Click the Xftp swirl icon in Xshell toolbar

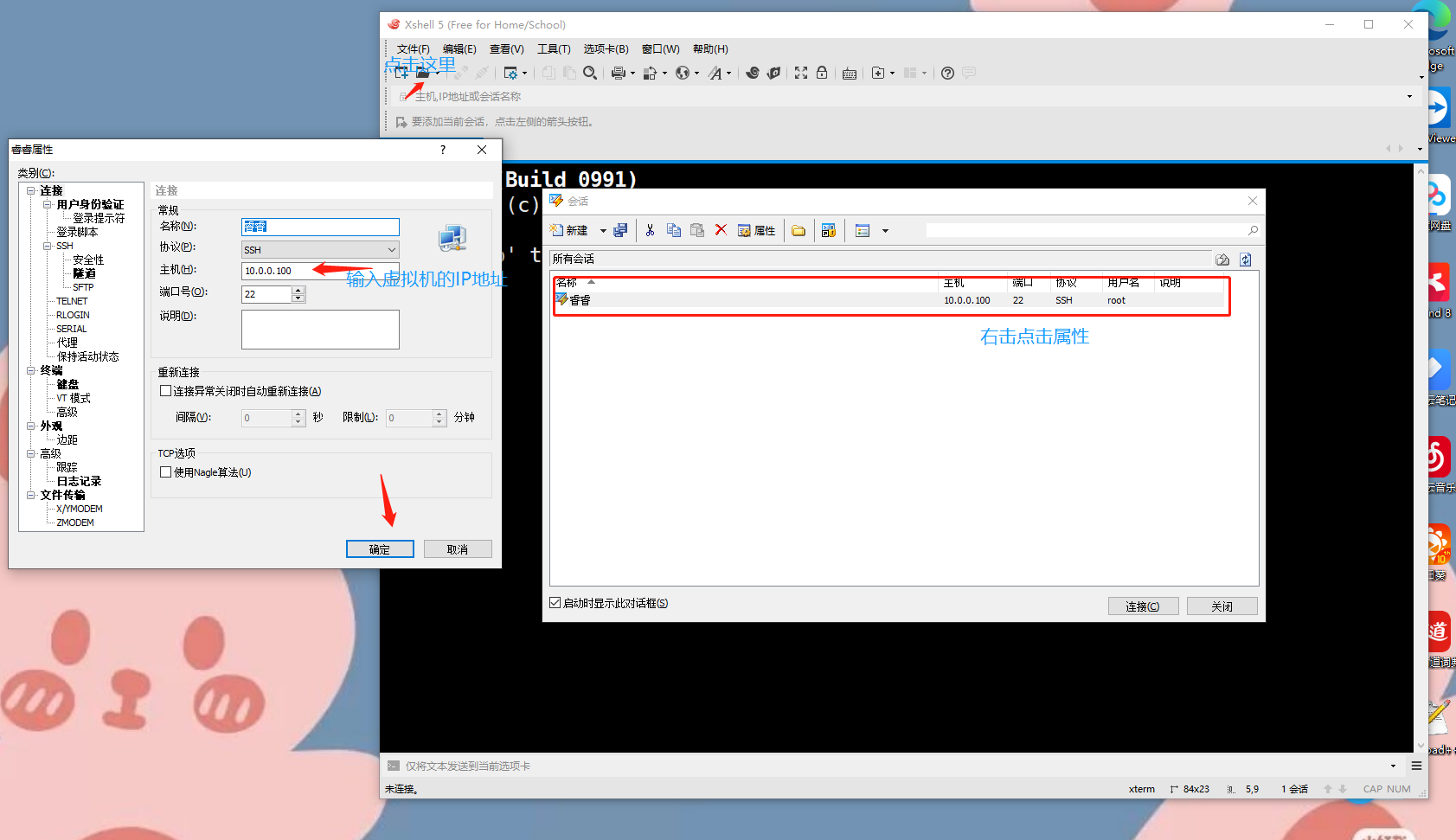[753, 74]
